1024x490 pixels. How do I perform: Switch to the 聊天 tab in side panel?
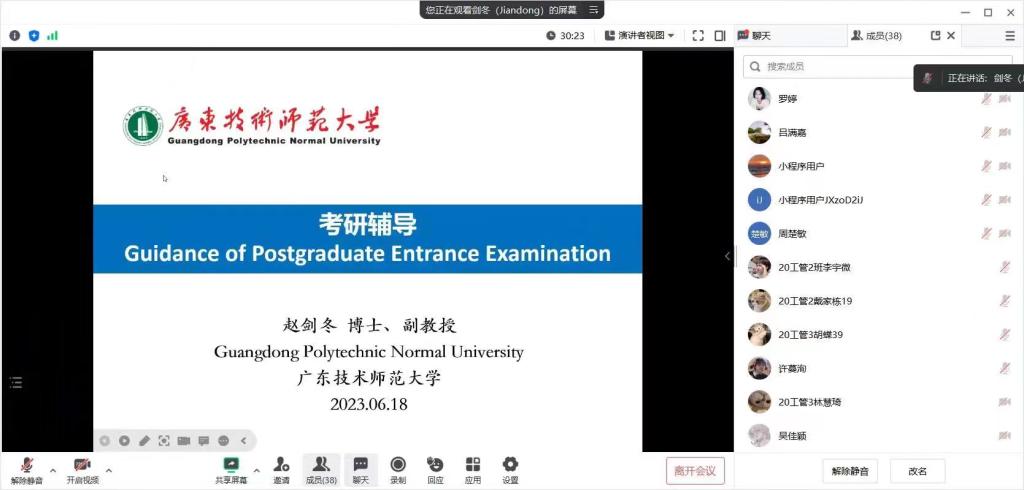pos(755,35)
